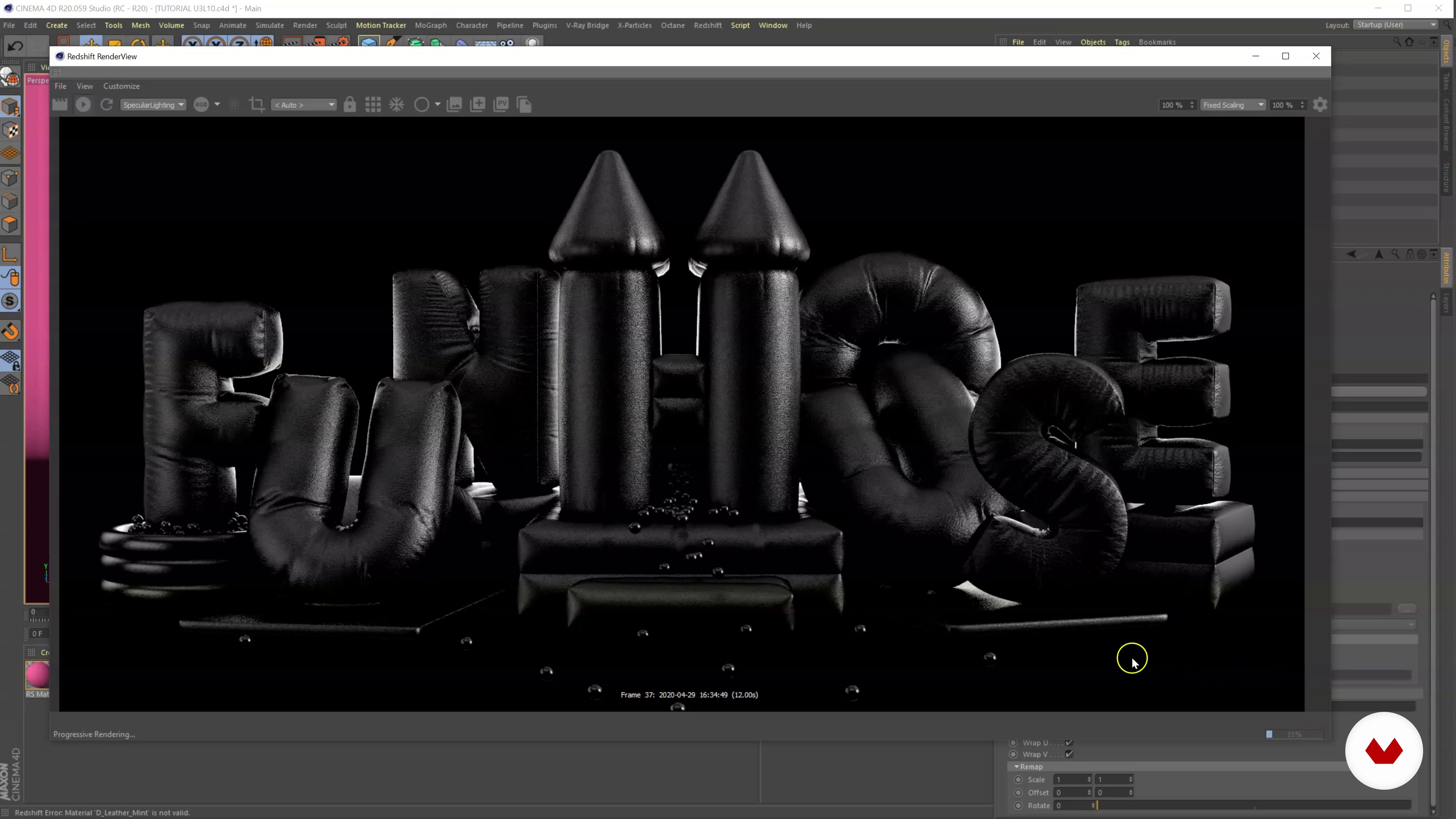Open the MoGraph menu
This screenshot has height=819, width=1456.
click(431, 25)
